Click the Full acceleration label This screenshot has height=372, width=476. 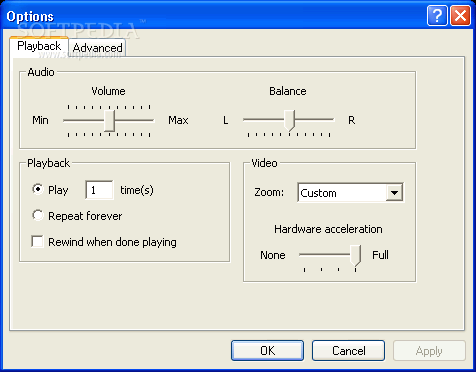(x=380, y=255)
